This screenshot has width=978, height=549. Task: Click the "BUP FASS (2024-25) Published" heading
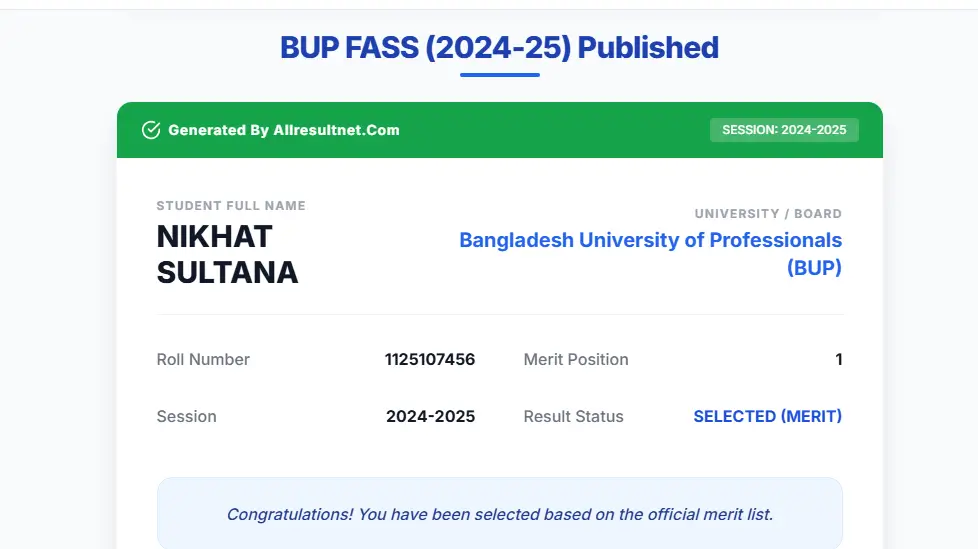coord(499,48)
